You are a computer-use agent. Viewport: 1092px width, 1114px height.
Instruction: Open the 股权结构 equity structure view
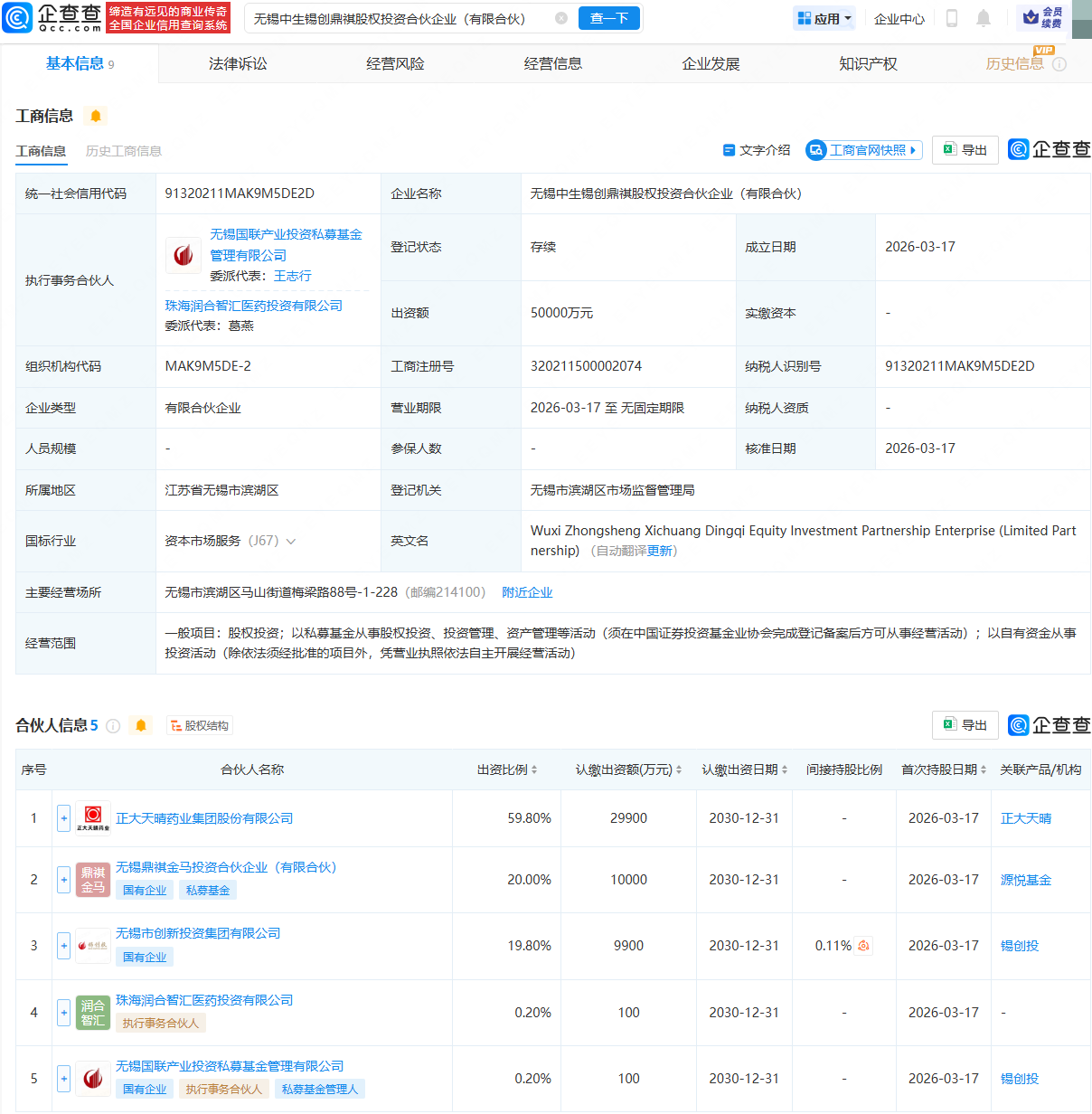(x=199, y=725)
